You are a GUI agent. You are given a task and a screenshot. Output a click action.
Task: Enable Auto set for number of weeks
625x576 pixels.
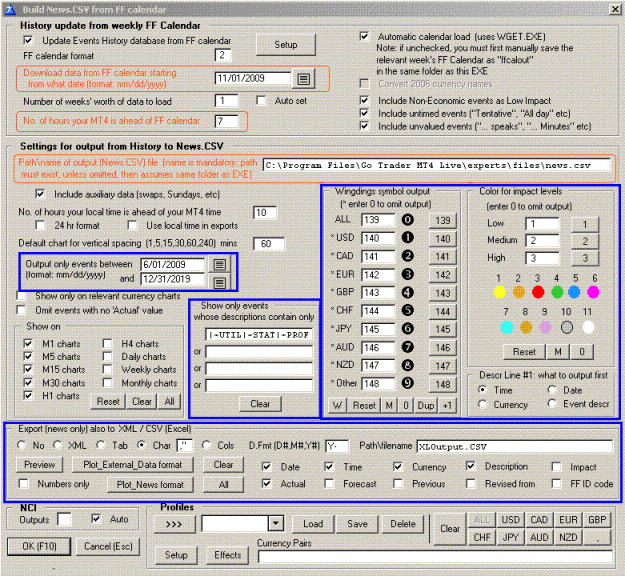point(261,100)
